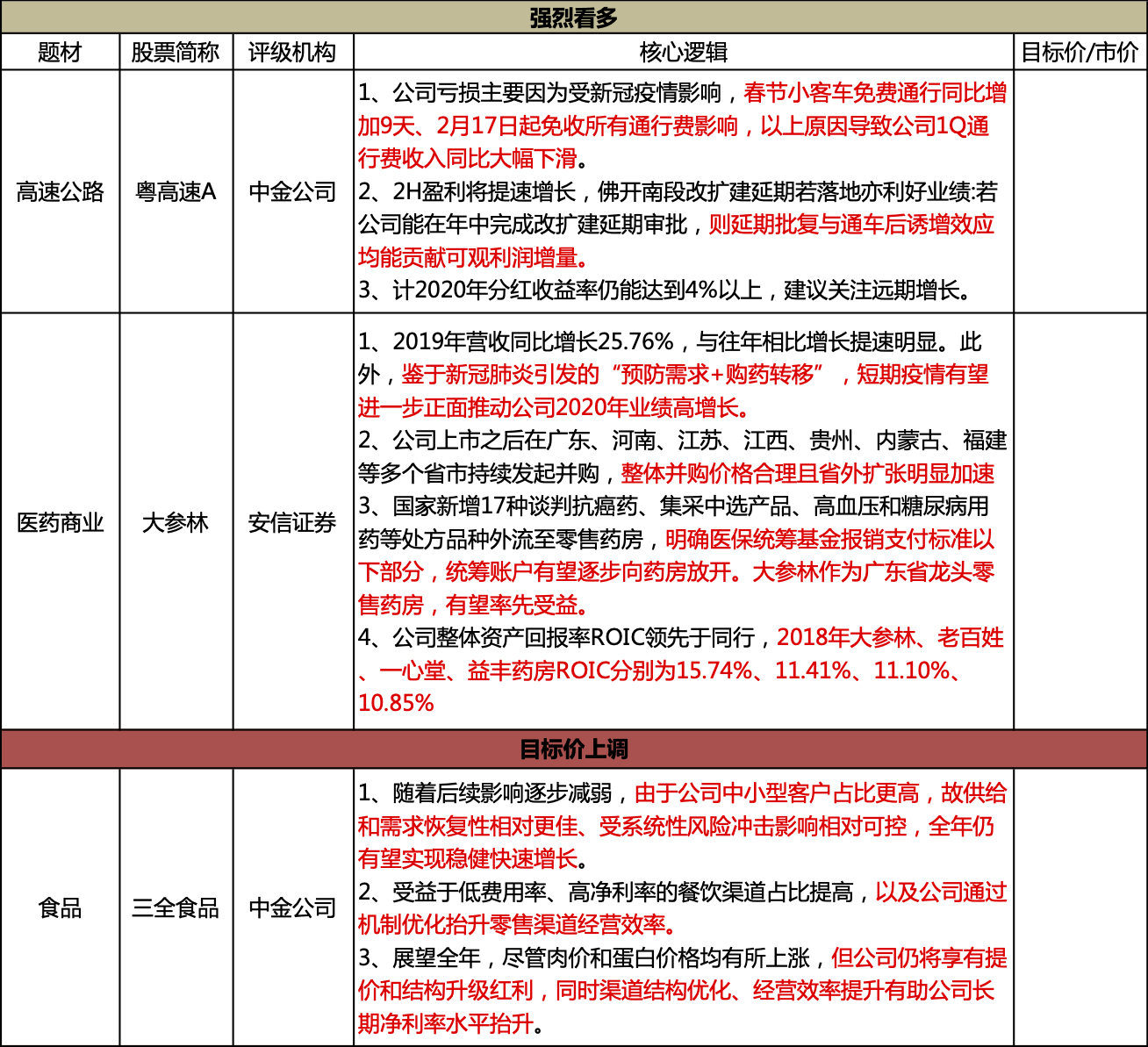Select the 强烈看多 section header
1148x1047 pixels.
pyautogui.click(x=574, y=15)
